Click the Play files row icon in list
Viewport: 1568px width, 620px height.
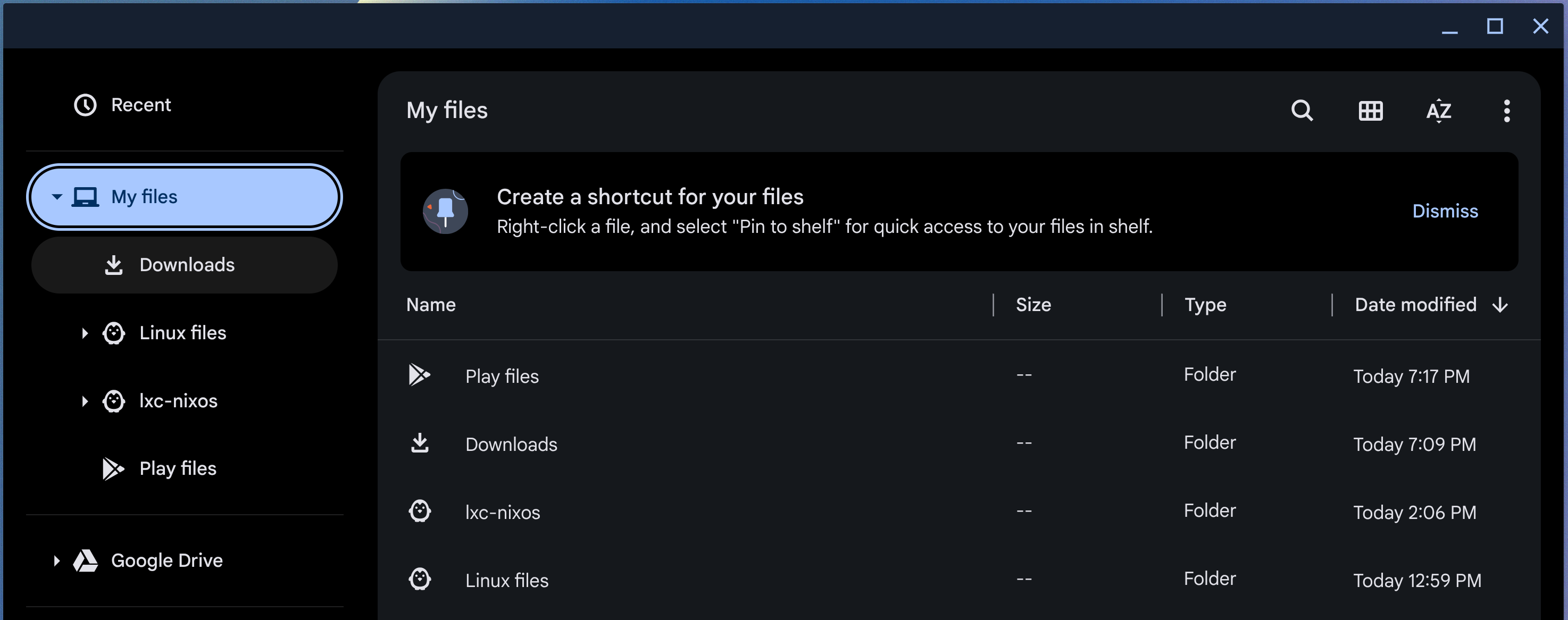[419, 375]
